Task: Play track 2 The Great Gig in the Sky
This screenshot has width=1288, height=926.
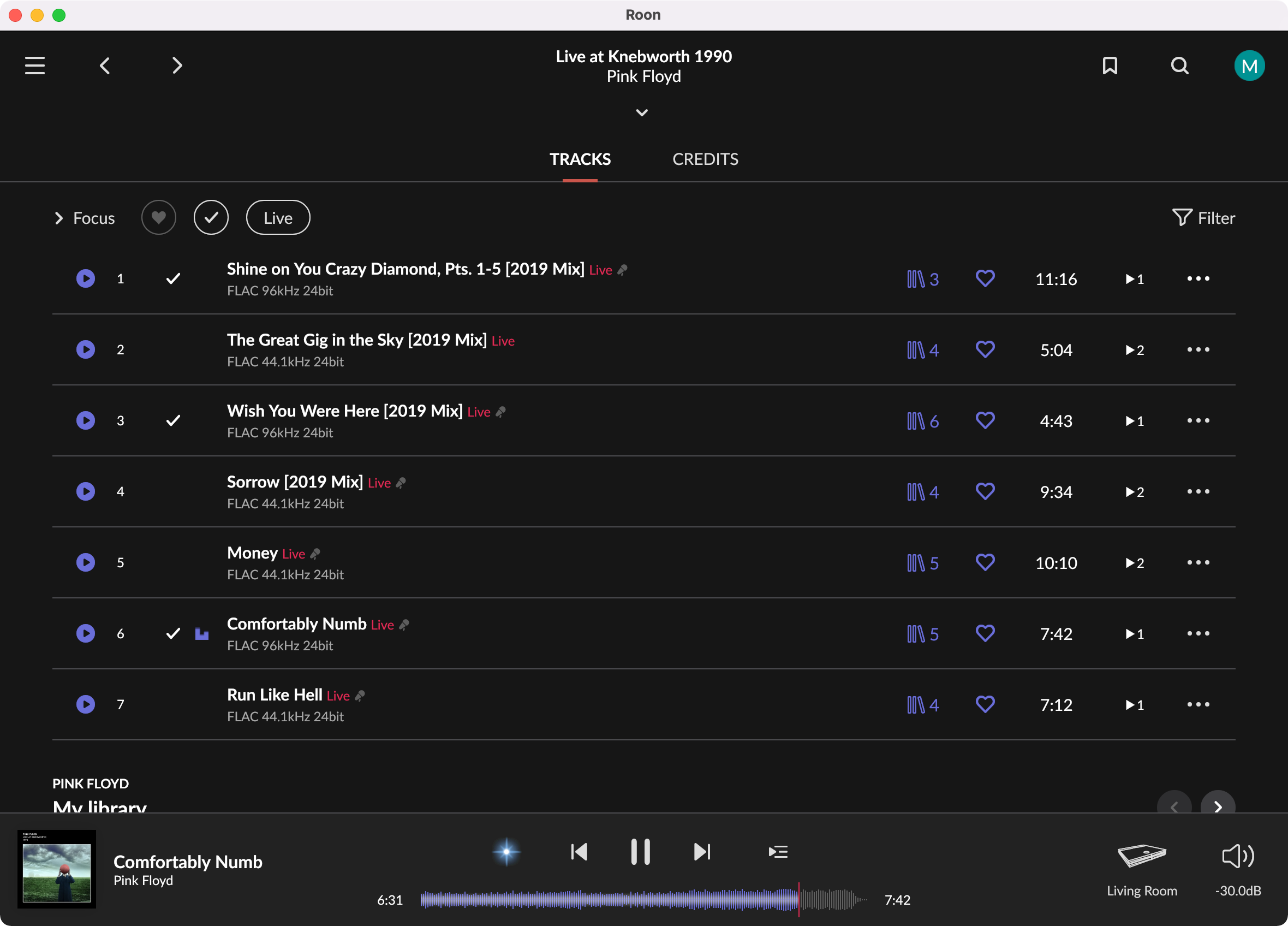Action: point(86,349)
